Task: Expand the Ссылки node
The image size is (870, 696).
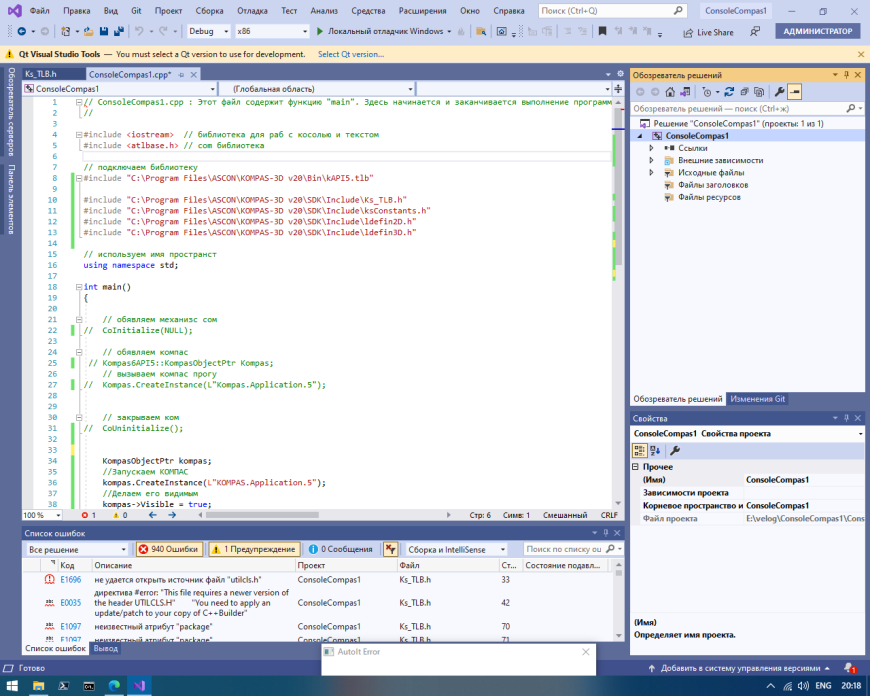Action: [x=651, y=148]
